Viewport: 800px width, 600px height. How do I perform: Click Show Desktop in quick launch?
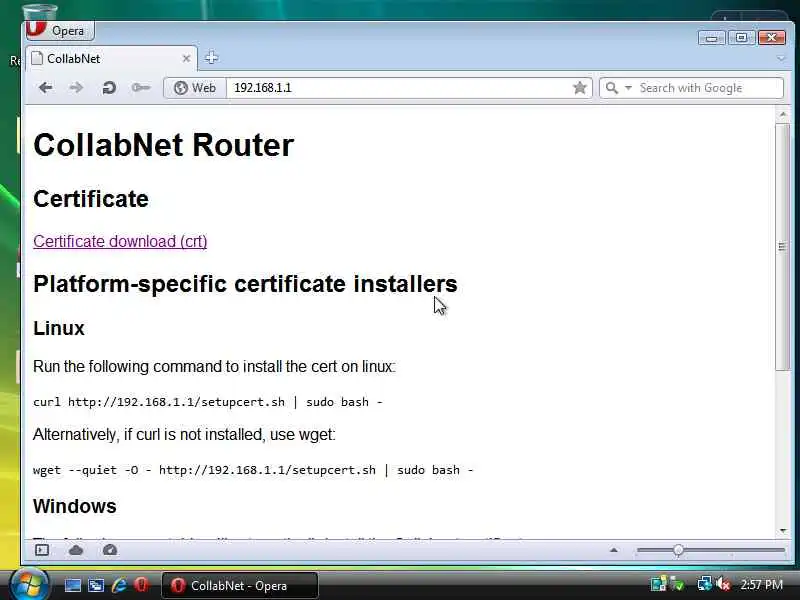[72, 585]
